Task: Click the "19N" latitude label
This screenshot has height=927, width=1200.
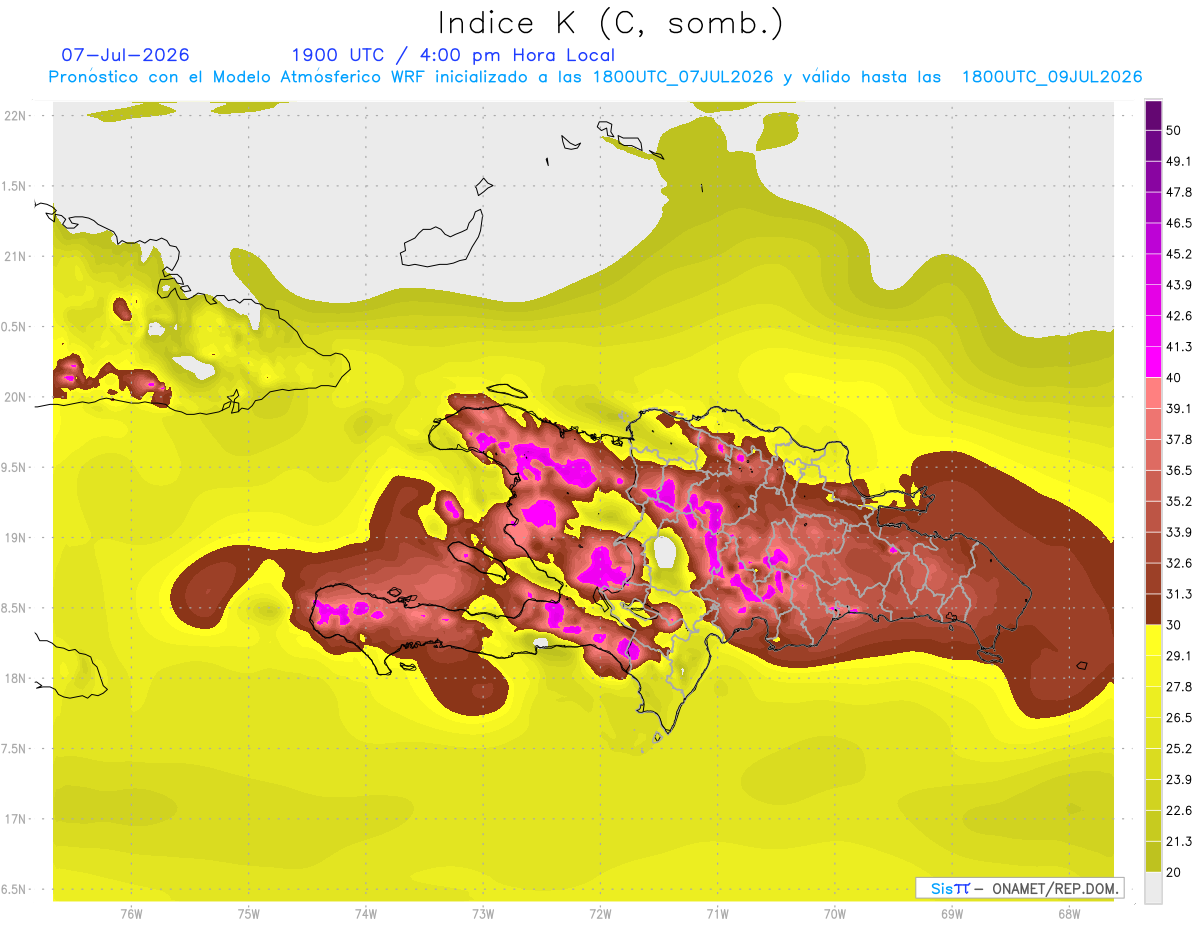Action: [17, 538]
